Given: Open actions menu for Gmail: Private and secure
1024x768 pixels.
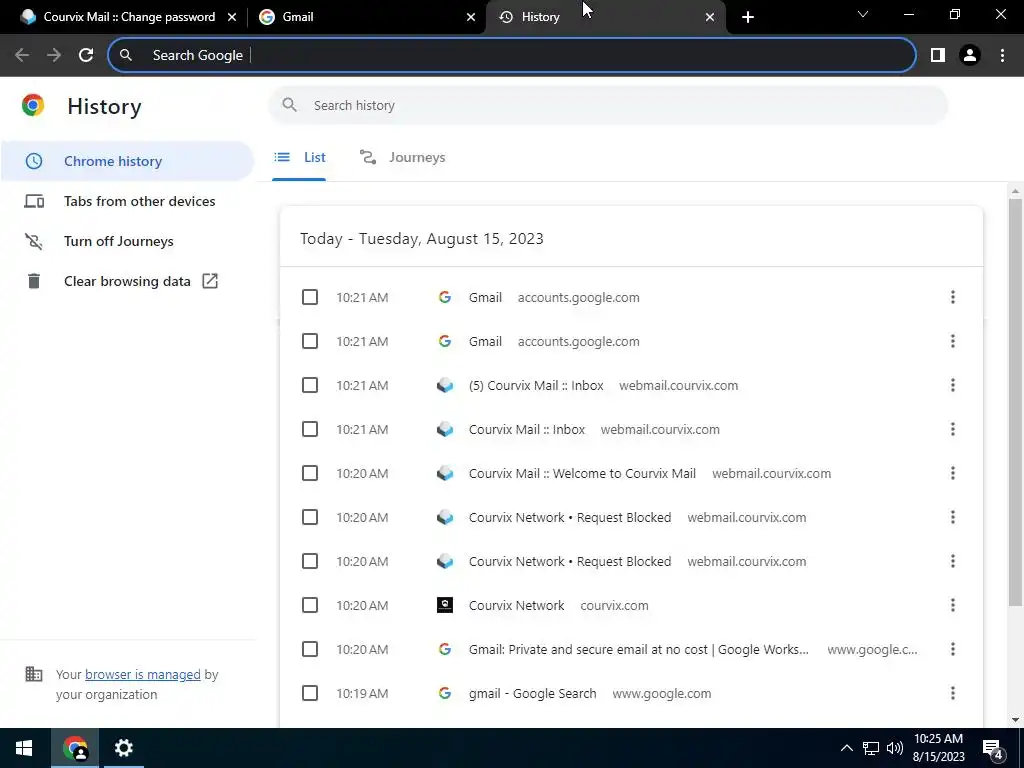Looking at the screenshot, I should pyautogui.click(x=953, y=649).
